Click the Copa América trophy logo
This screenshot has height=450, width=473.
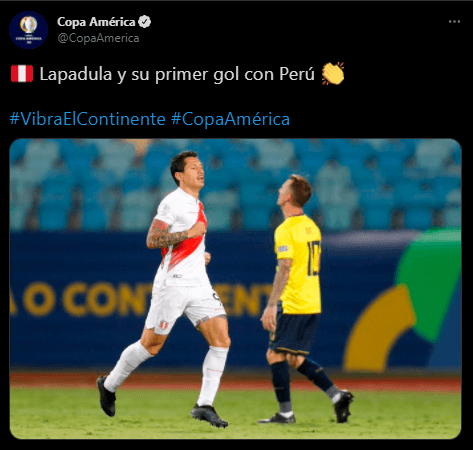pos(28,25)
